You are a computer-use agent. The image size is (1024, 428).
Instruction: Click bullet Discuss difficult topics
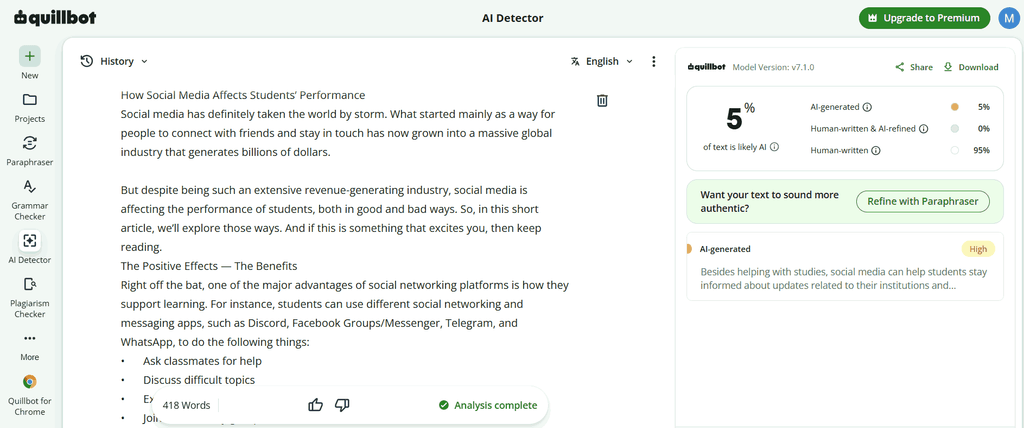pyautogui.click(x=199, y=380)
